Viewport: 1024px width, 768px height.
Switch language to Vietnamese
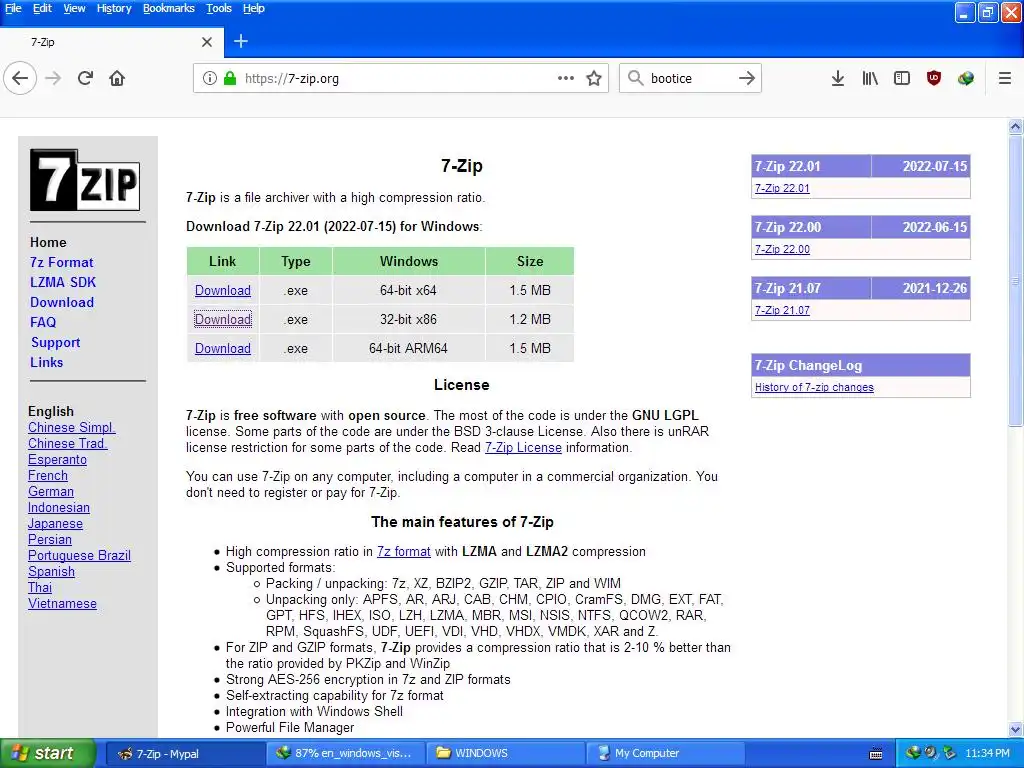point(63,603)
